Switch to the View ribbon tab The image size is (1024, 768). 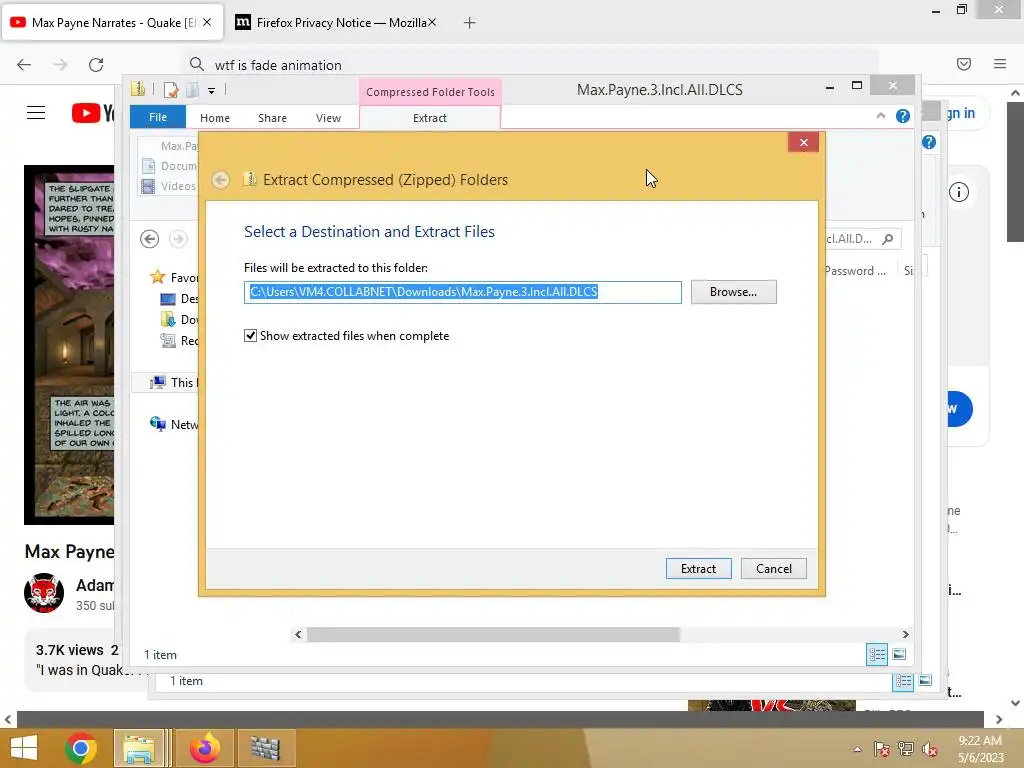[x=328, y=118]
